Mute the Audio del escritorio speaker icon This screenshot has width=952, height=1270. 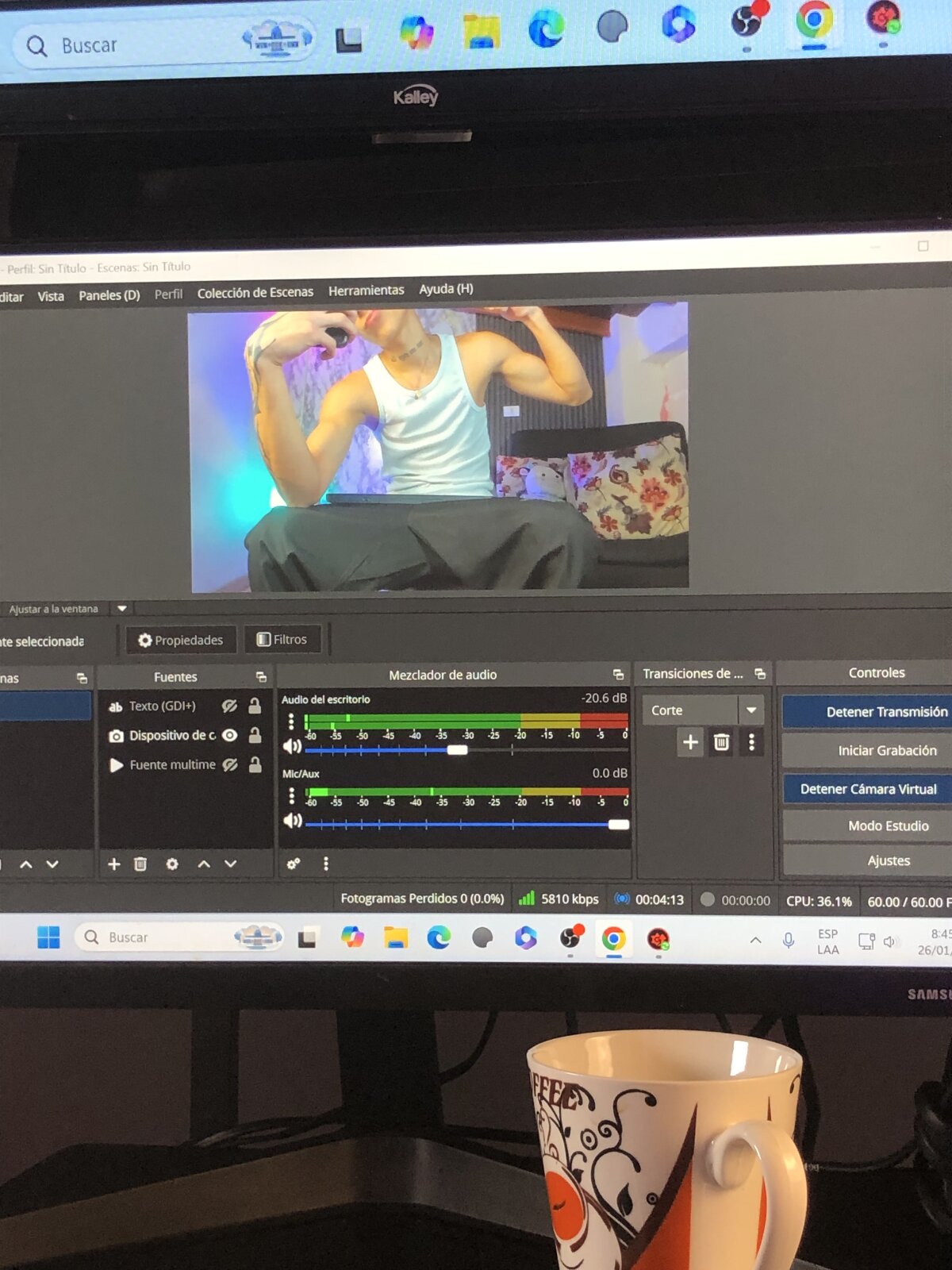292,747
